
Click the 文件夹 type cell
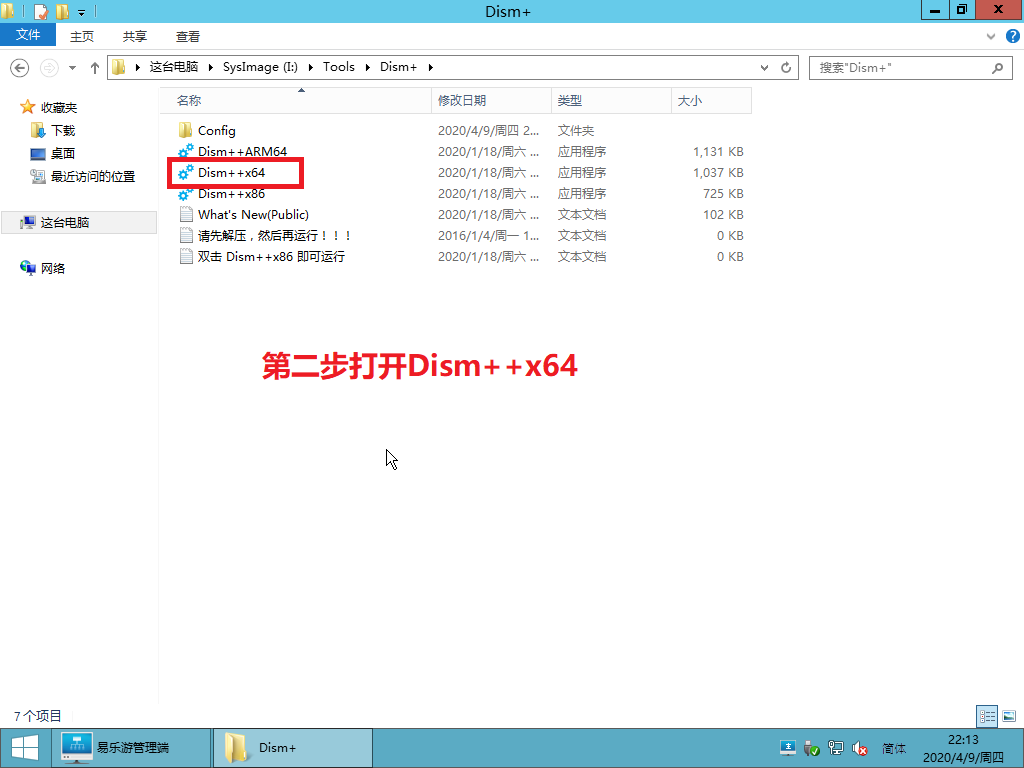(576, 130)
